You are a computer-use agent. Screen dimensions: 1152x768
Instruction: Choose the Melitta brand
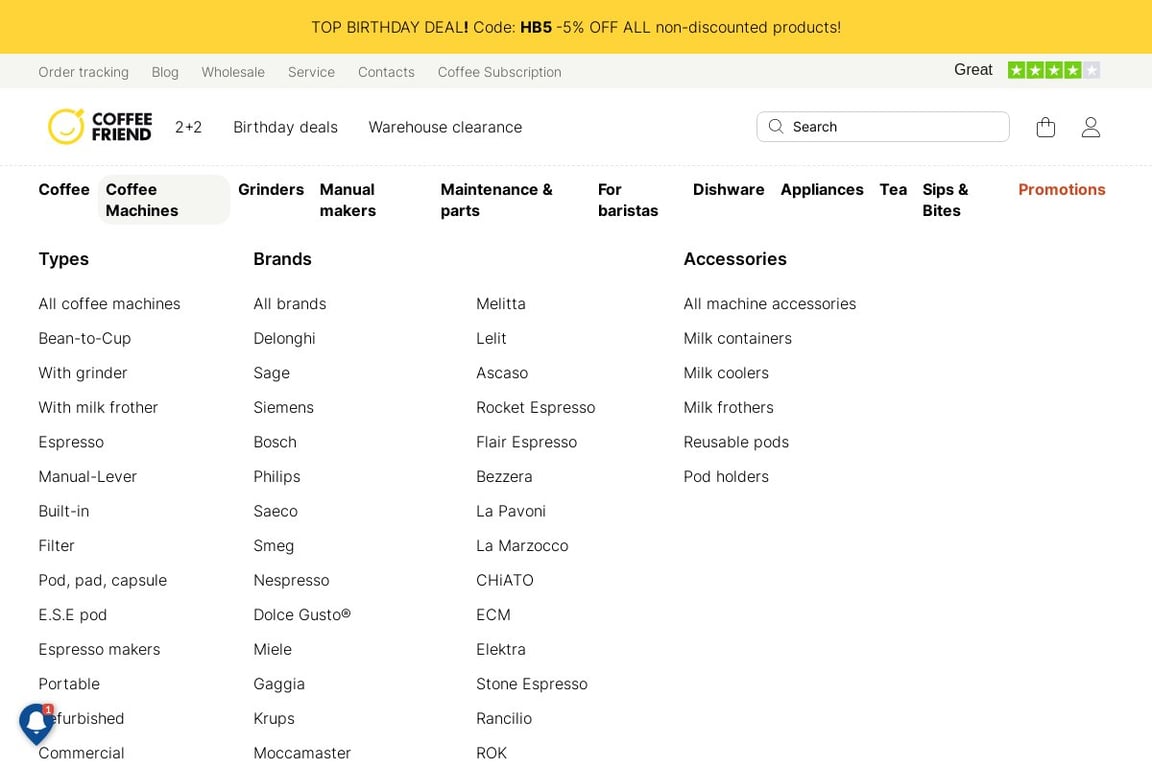pos(500,304)
